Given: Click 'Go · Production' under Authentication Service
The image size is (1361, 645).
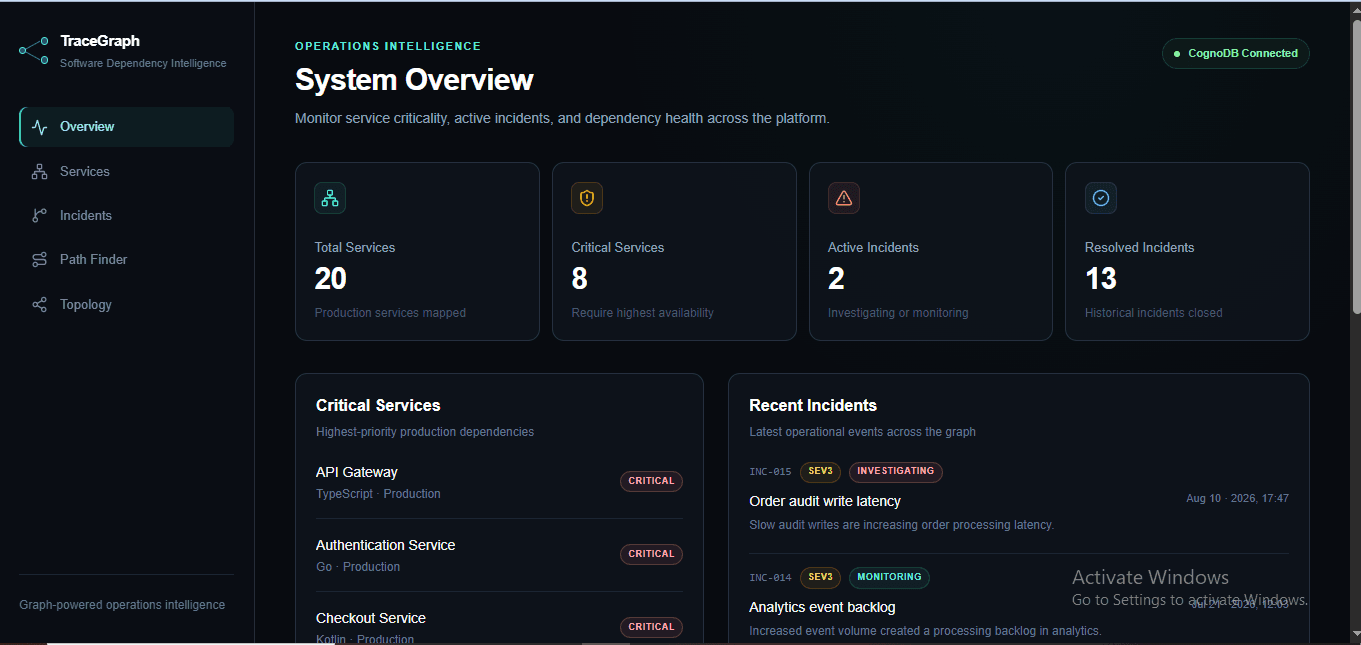Looking at the screenshot, I should tap(358, 567).
